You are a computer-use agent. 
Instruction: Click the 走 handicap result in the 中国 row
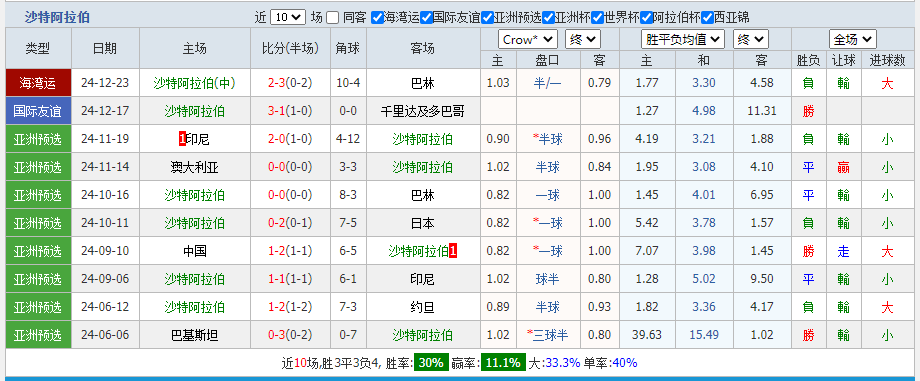point(843,251)
